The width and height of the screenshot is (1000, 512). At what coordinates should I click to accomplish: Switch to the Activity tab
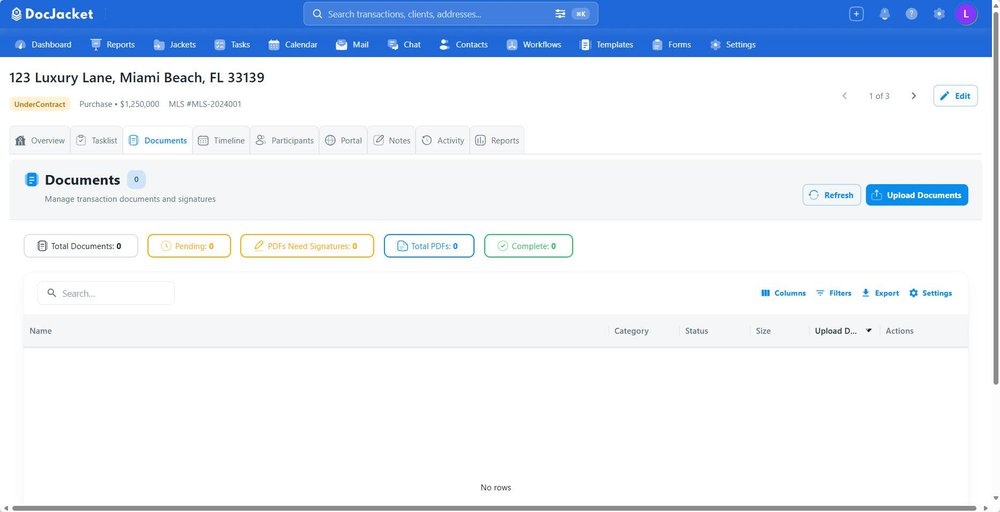point(443,140)
